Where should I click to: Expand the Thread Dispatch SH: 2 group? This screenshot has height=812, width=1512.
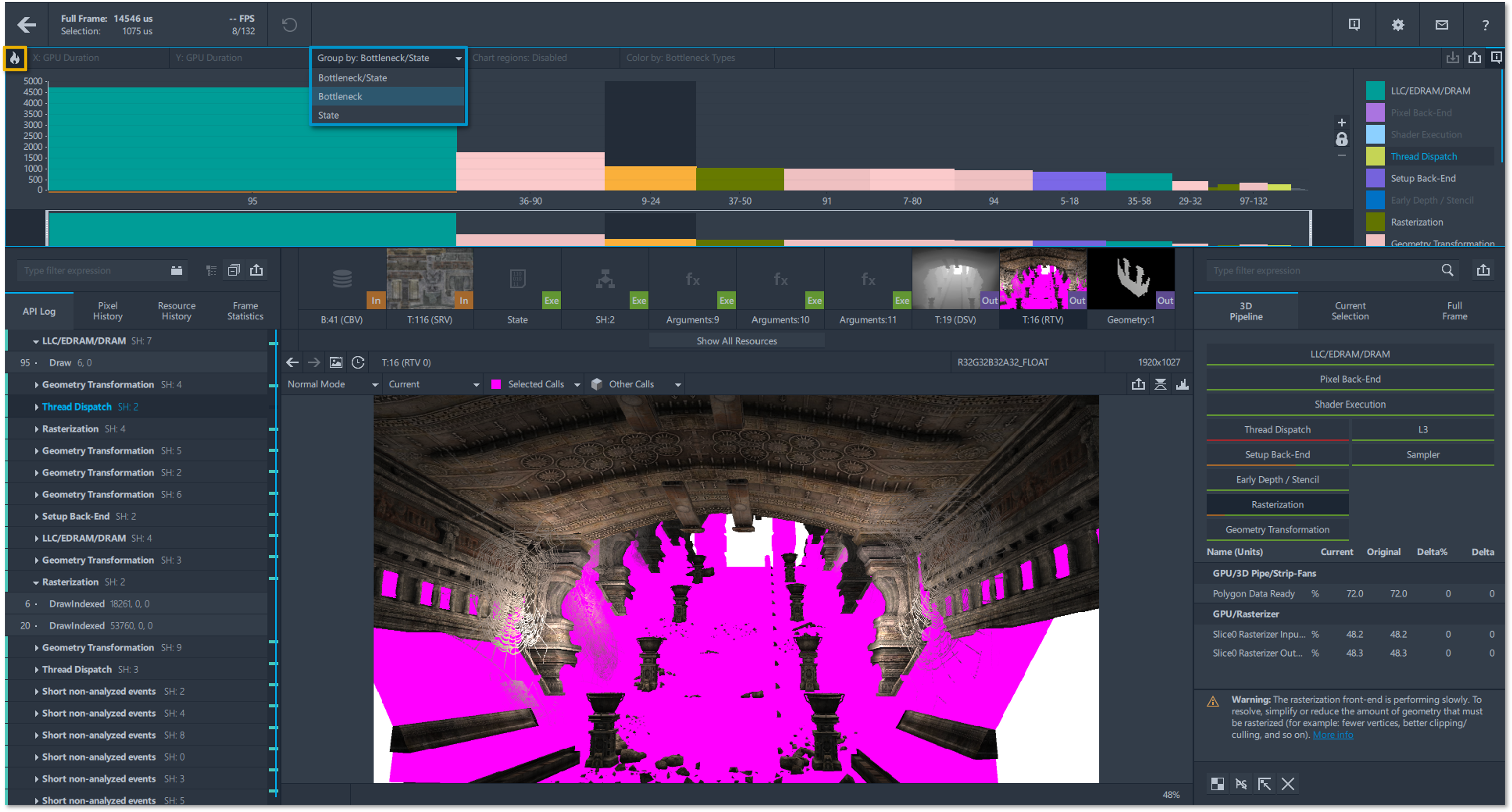coord(37,407)
